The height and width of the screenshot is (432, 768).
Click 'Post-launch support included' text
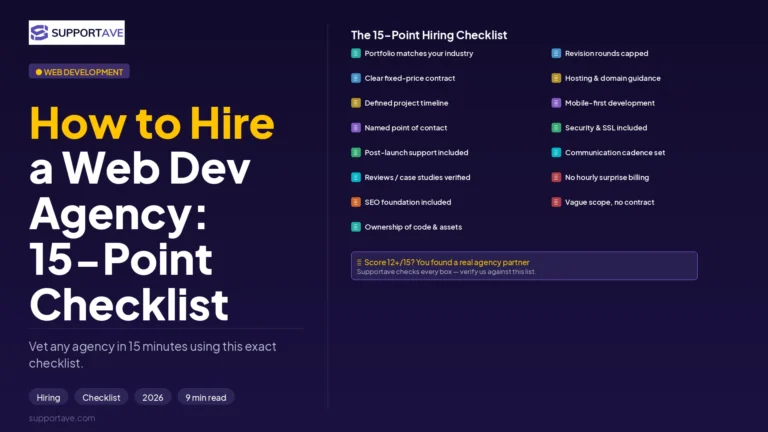point(416,152)
